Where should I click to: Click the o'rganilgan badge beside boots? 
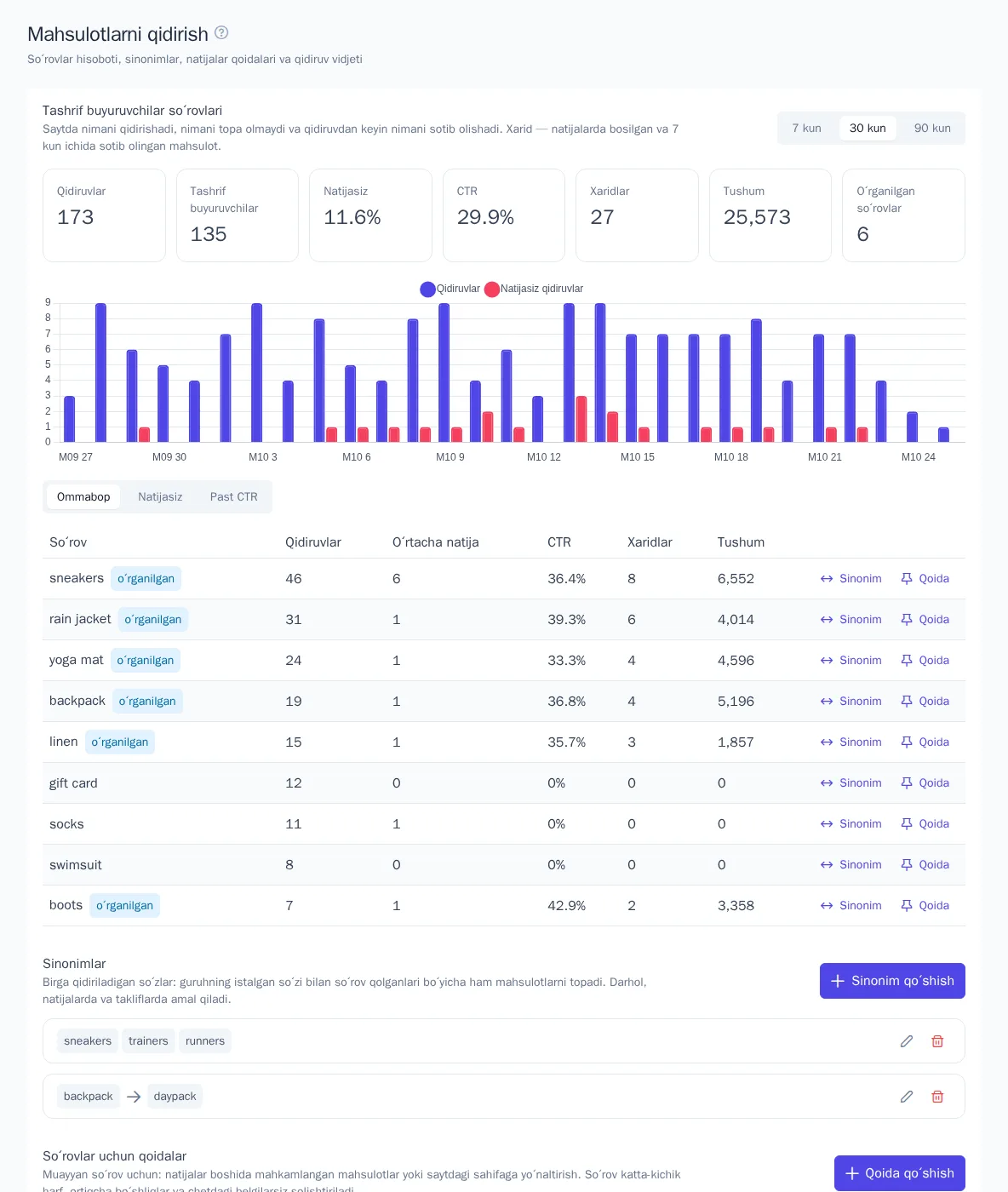124,906
